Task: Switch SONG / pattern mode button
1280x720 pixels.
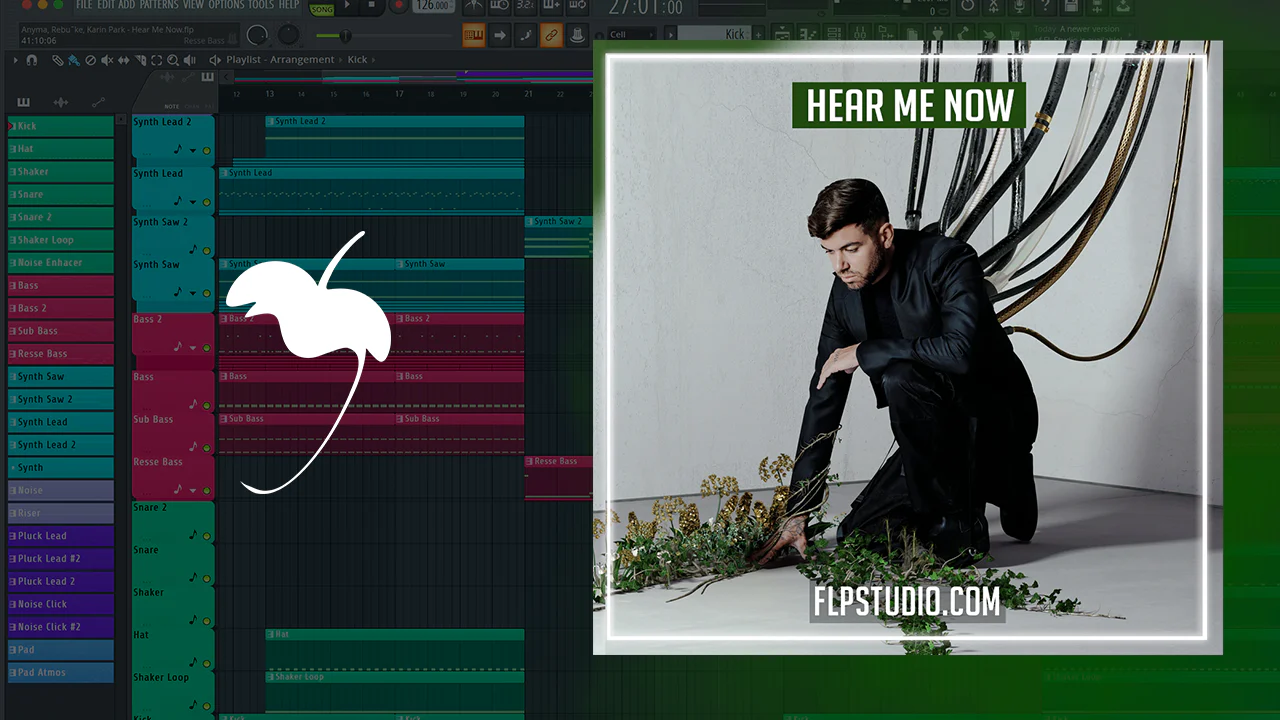Action: pyautogui.click(x=322, y=9)
